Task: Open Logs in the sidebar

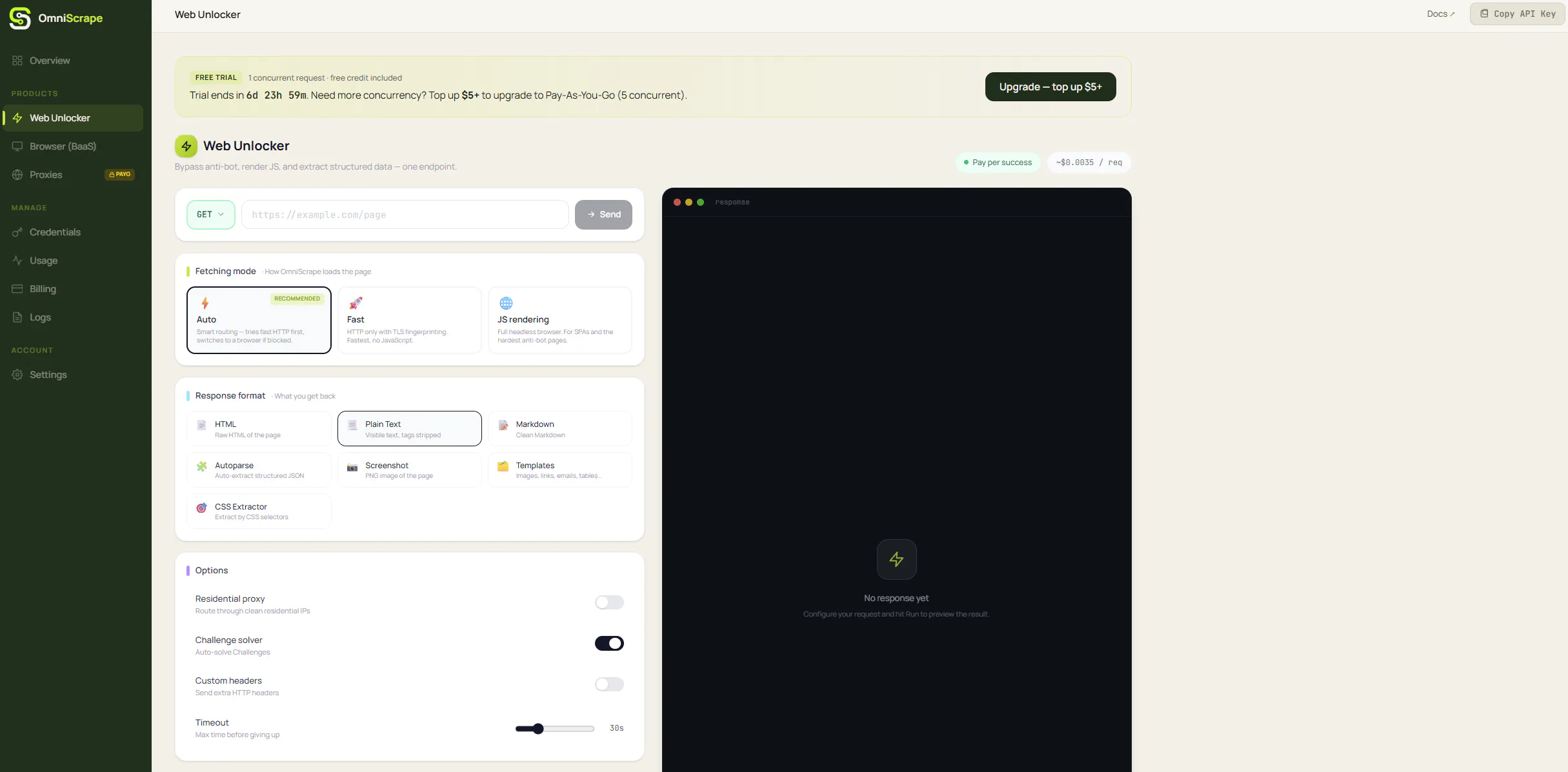Action: pos(73,317)
